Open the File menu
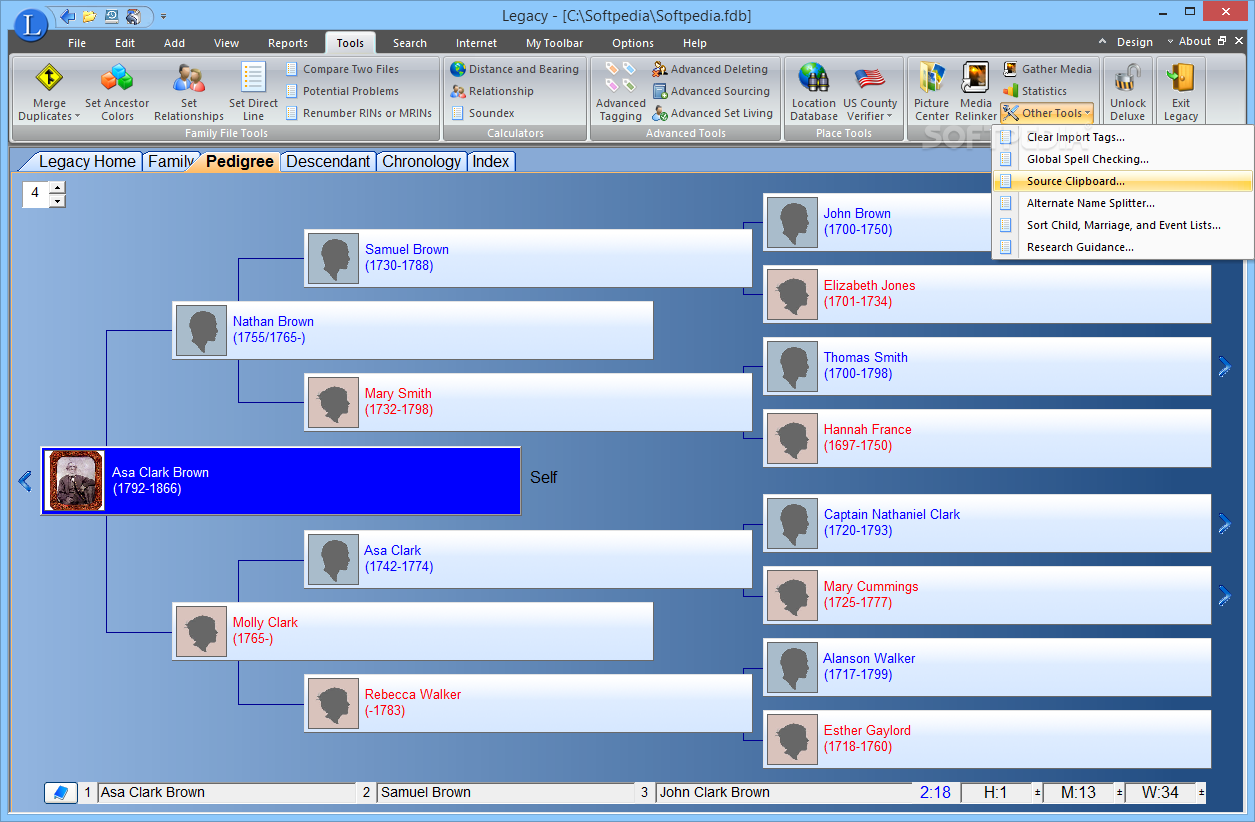1255x822 pixels. (x=77, y=43)
